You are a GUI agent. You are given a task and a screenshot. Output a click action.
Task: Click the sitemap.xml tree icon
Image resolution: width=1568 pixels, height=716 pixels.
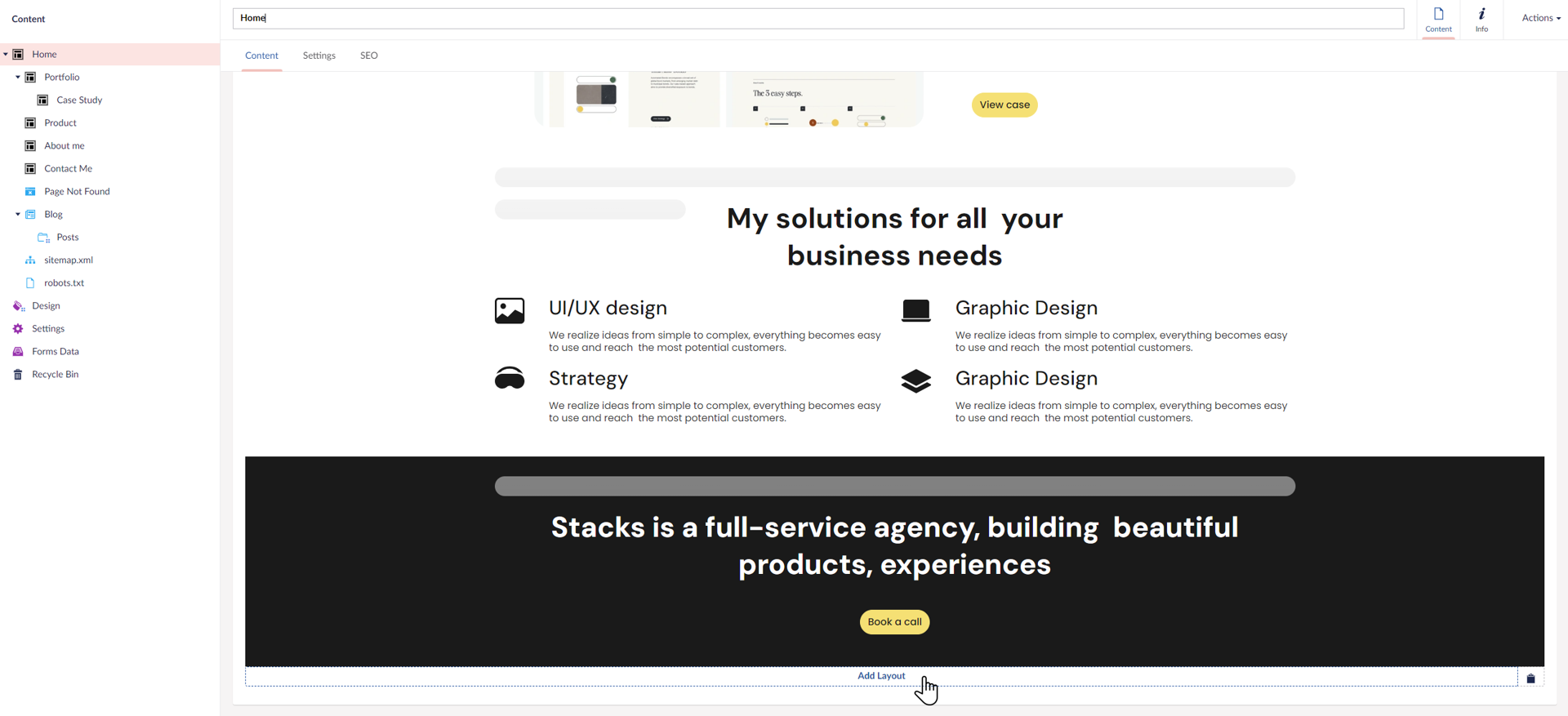(x=30, y=260)
